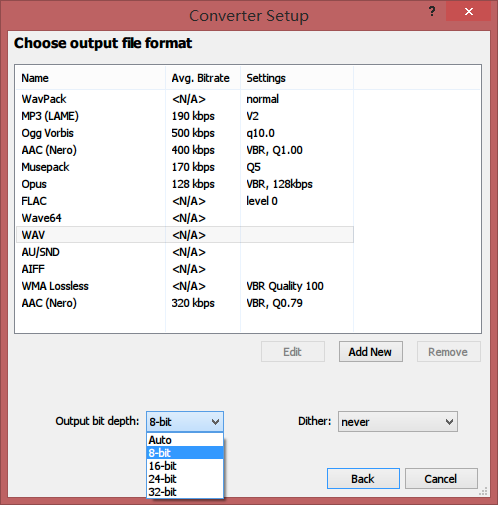This screenshot has width=498, height=505.
Task: Click the VBR, Q0.79 settings cell
Action: tap(274, 303)
